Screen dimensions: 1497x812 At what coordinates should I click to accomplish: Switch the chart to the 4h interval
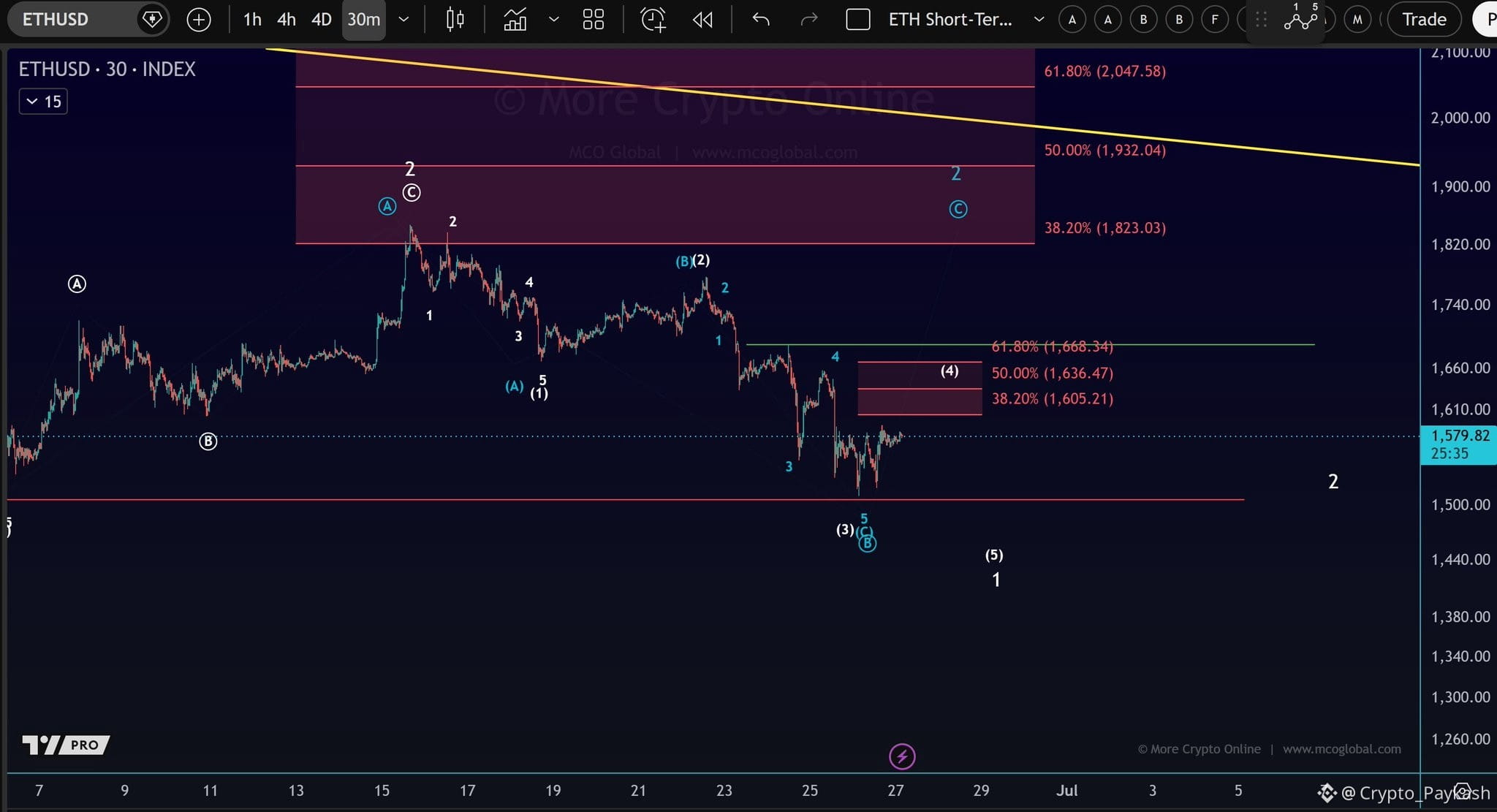pos(287,20)
